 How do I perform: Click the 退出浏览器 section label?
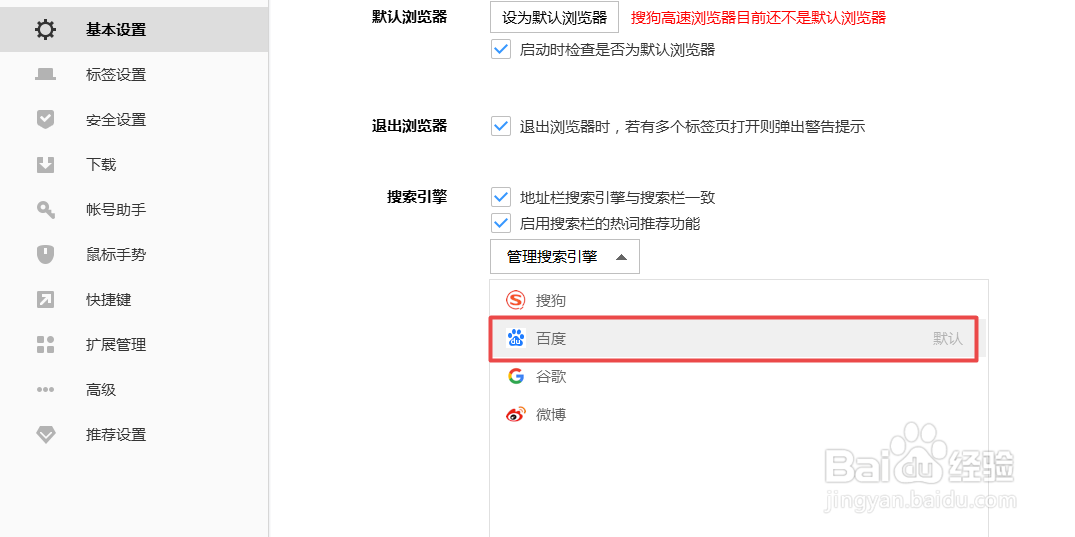click(409, 126)
